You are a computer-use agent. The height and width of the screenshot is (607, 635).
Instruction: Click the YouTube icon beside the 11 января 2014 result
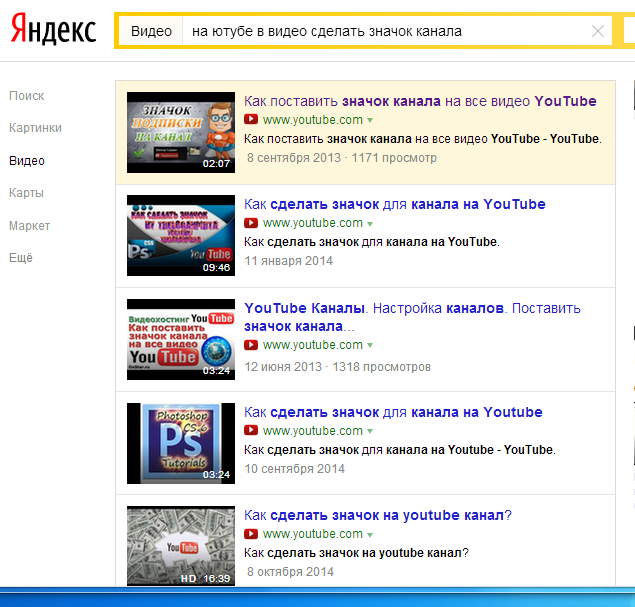(x=251, y=223)
